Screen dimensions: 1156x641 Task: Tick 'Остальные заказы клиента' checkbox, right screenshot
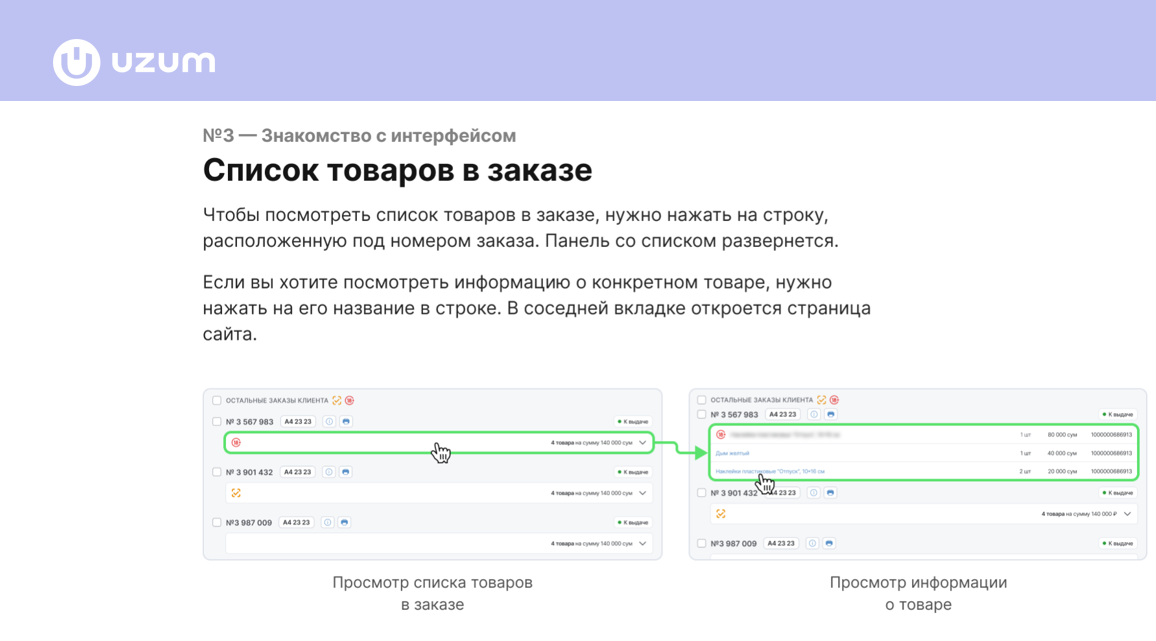pos(702,400)
